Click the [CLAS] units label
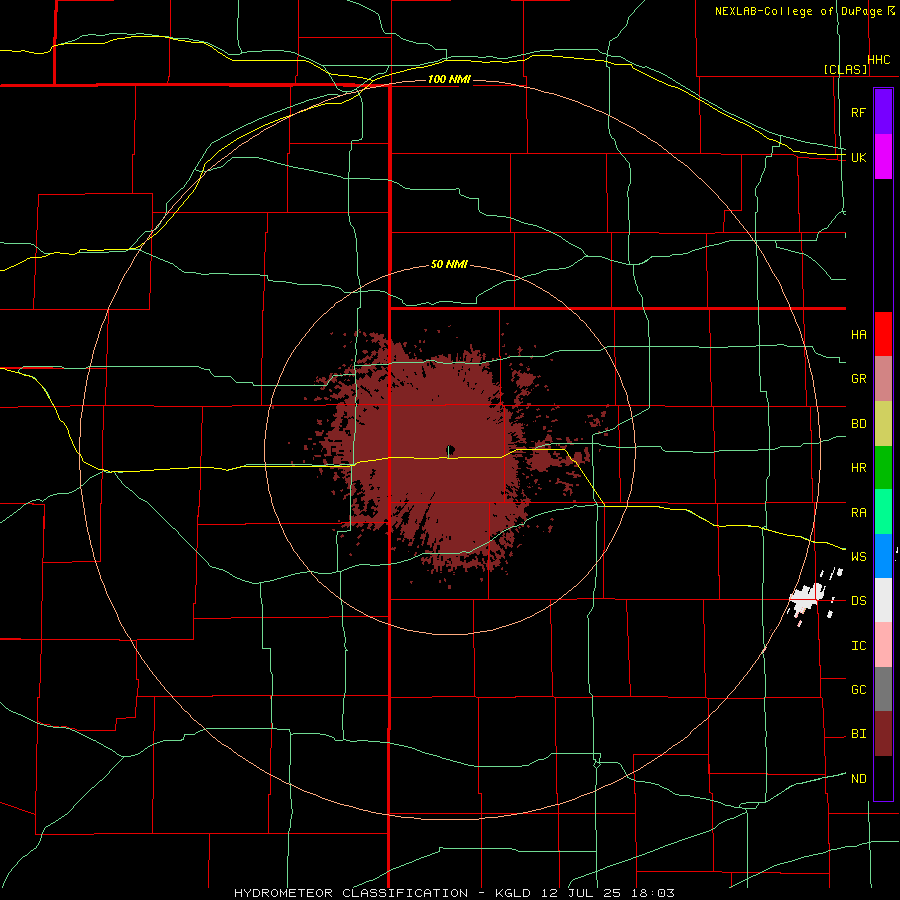Screen dimensions: 900x900 coord(845,70)
